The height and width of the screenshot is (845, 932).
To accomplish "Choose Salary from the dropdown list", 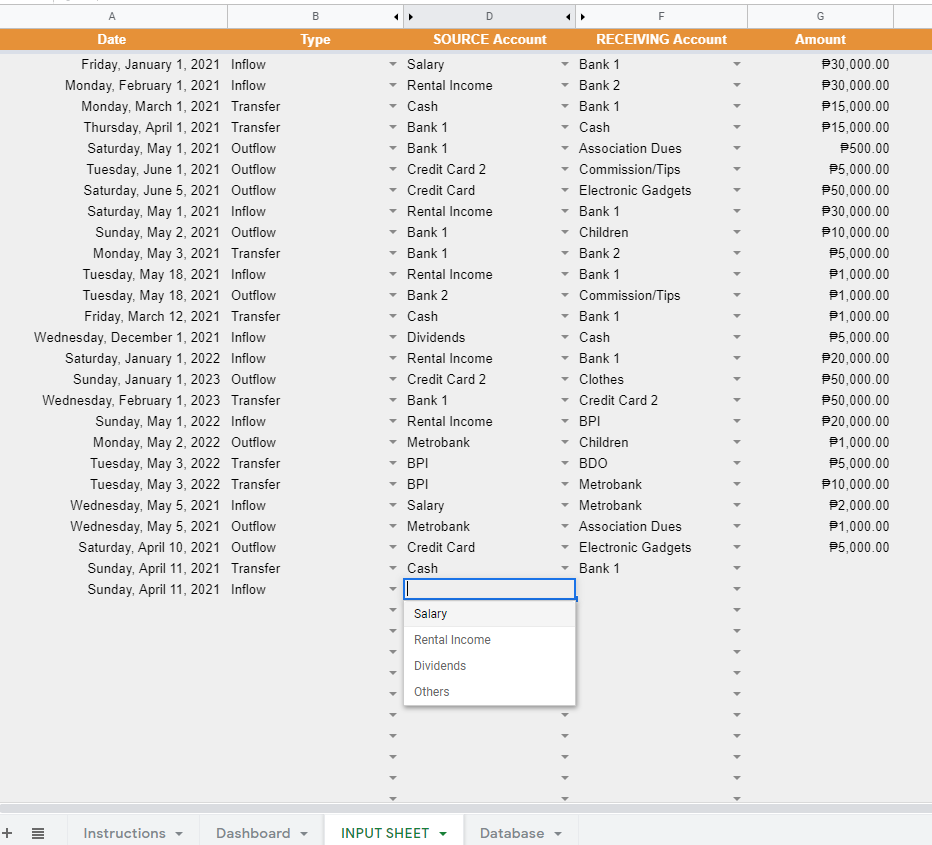I will pyautogui.click(x=431, y=614).
